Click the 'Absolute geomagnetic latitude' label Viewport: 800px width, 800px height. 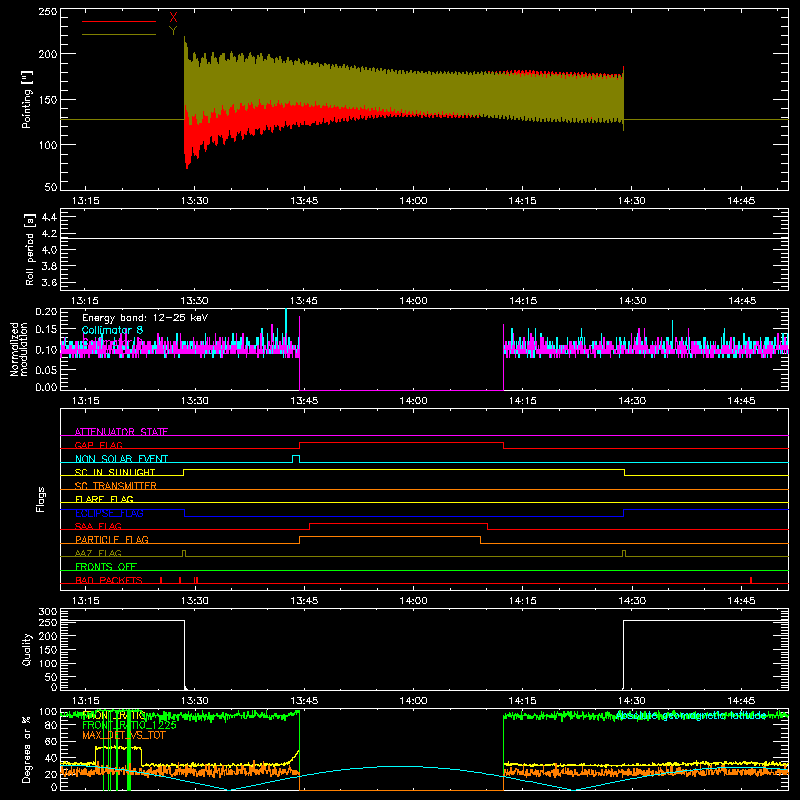pos(691,716)
